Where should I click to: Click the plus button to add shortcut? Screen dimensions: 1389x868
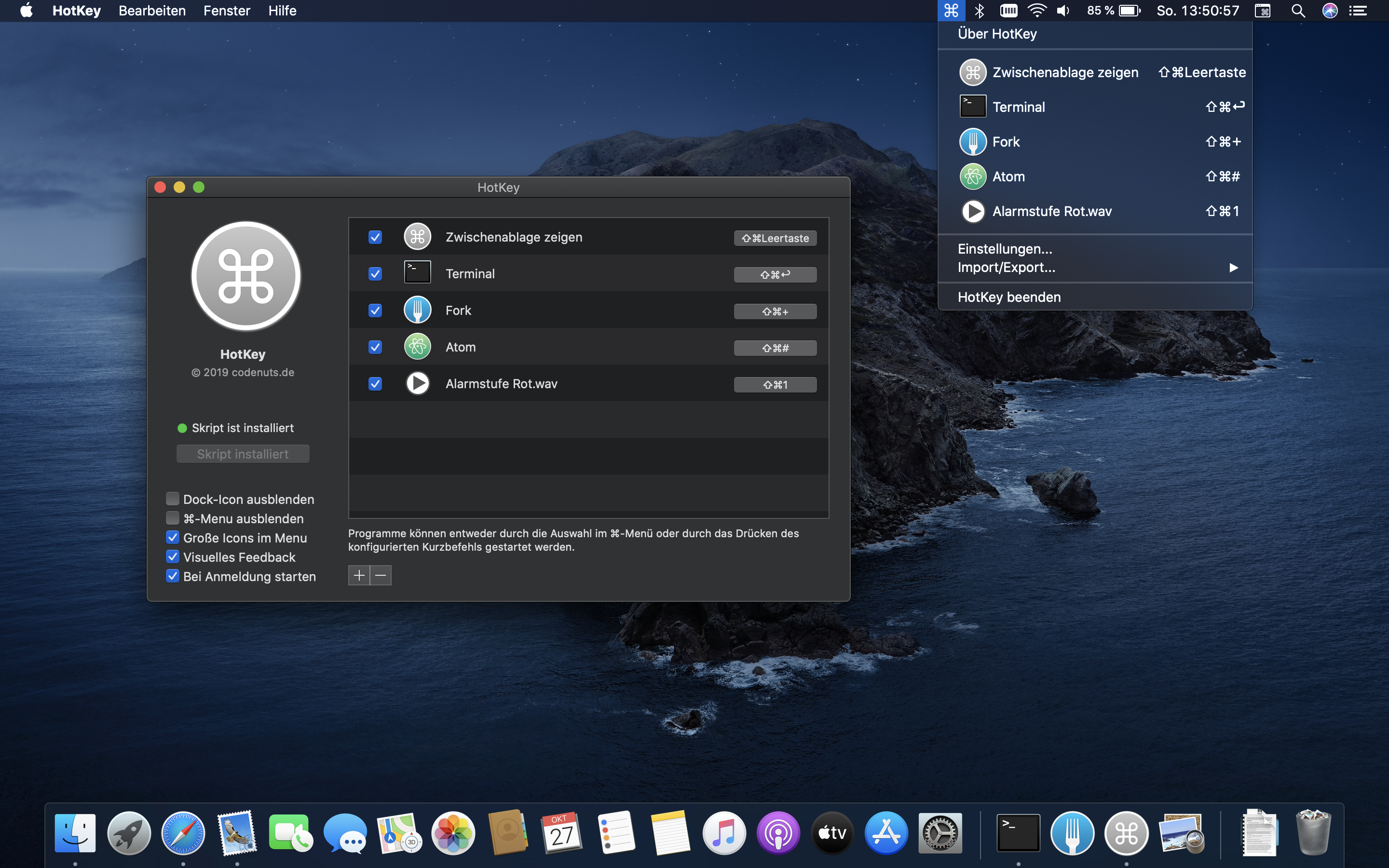tap(359, 575)
